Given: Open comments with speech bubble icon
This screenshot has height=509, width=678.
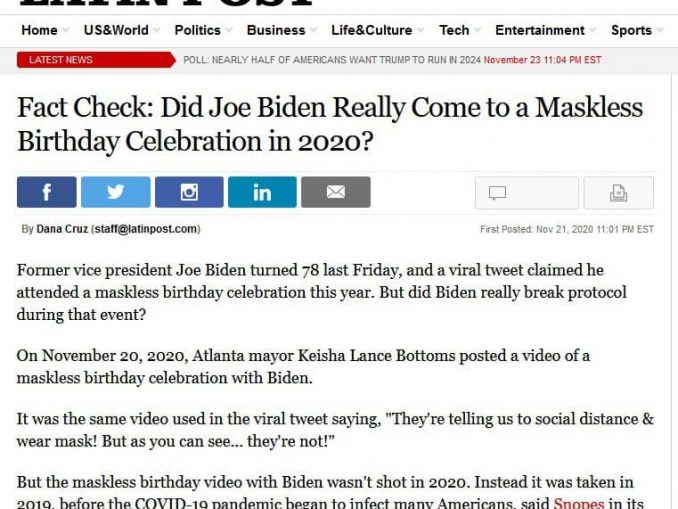Looking at the screenshot, I should tap(527, 193).
